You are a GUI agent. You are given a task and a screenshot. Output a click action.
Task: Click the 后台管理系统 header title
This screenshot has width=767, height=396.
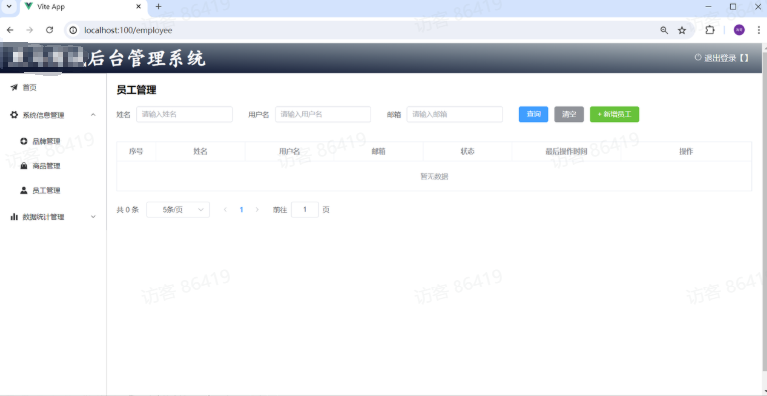pyautogui.click(x=146, y=59)
